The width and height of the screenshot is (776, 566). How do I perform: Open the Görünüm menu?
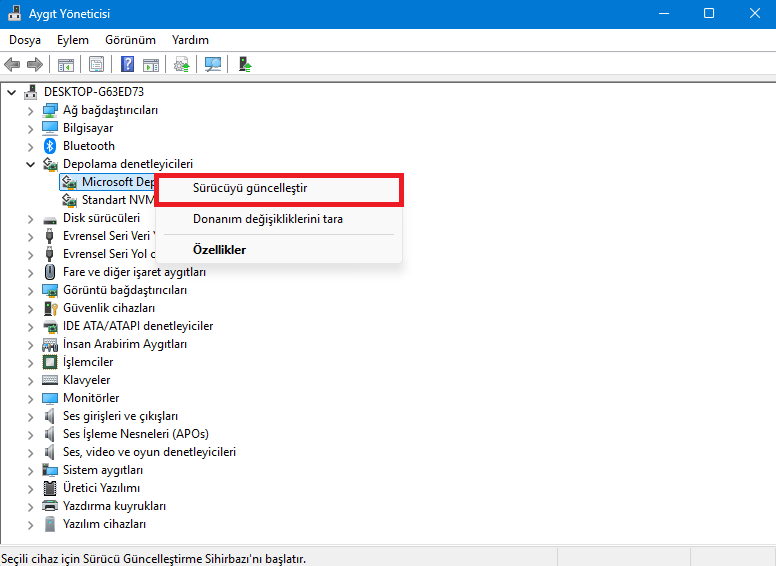(x=130, y=40)
